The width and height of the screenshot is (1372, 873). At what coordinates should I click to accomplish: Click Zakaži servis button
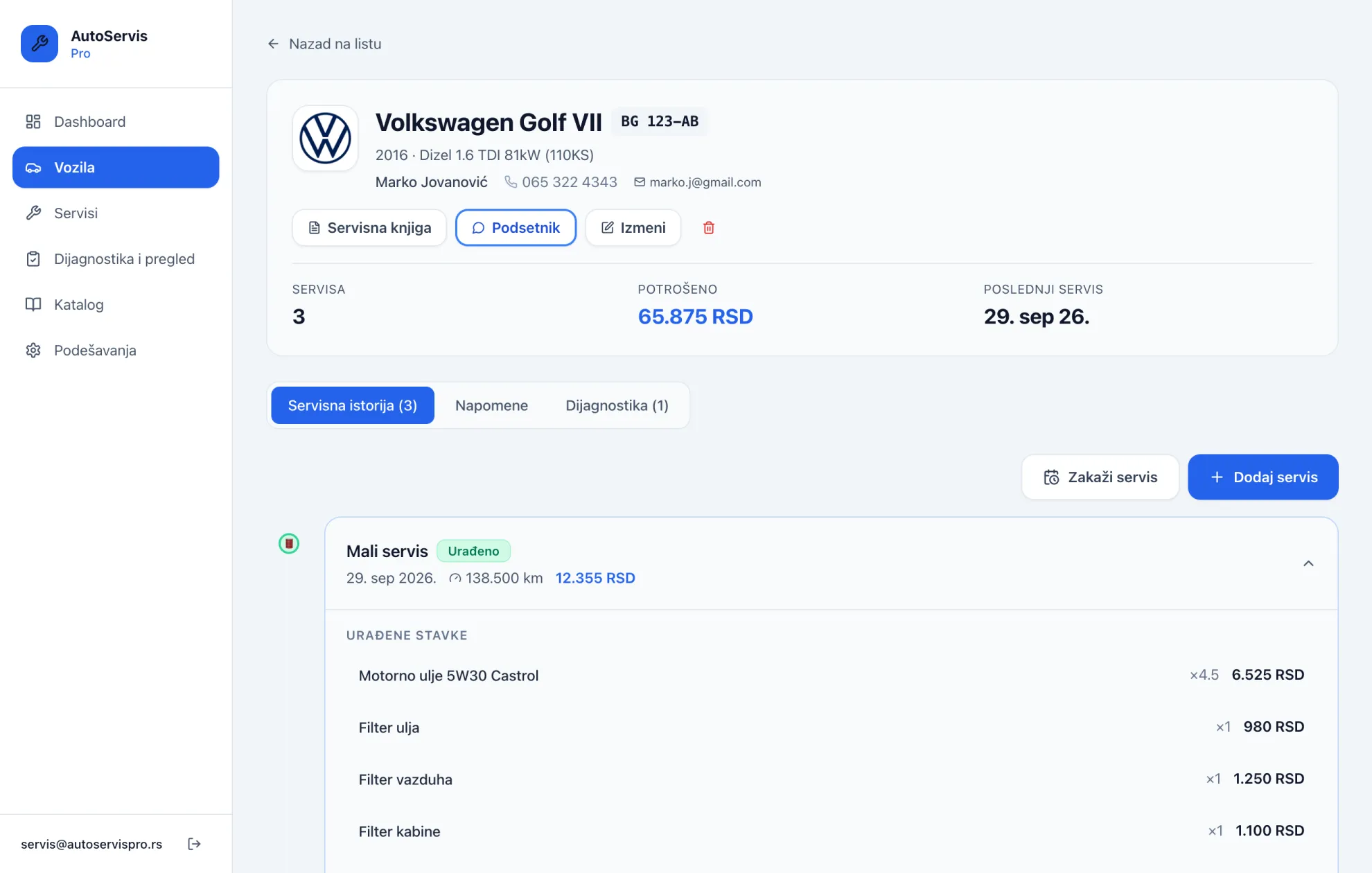click(x=1100, y=477)
